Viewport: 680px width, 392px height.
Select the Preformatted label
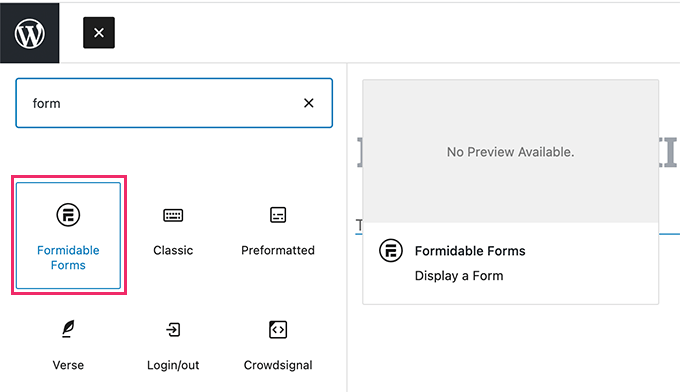point(278,250)
